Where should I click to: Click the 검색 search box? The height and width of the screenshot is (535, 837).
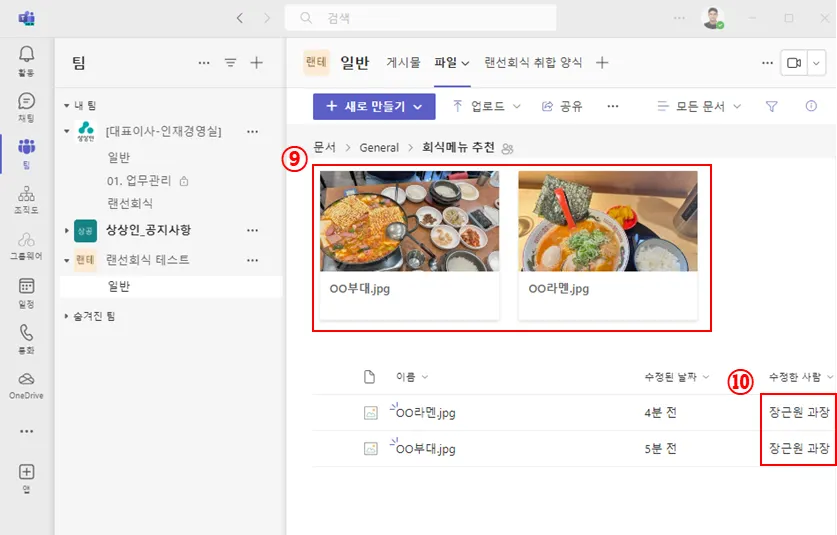[421, 18]
